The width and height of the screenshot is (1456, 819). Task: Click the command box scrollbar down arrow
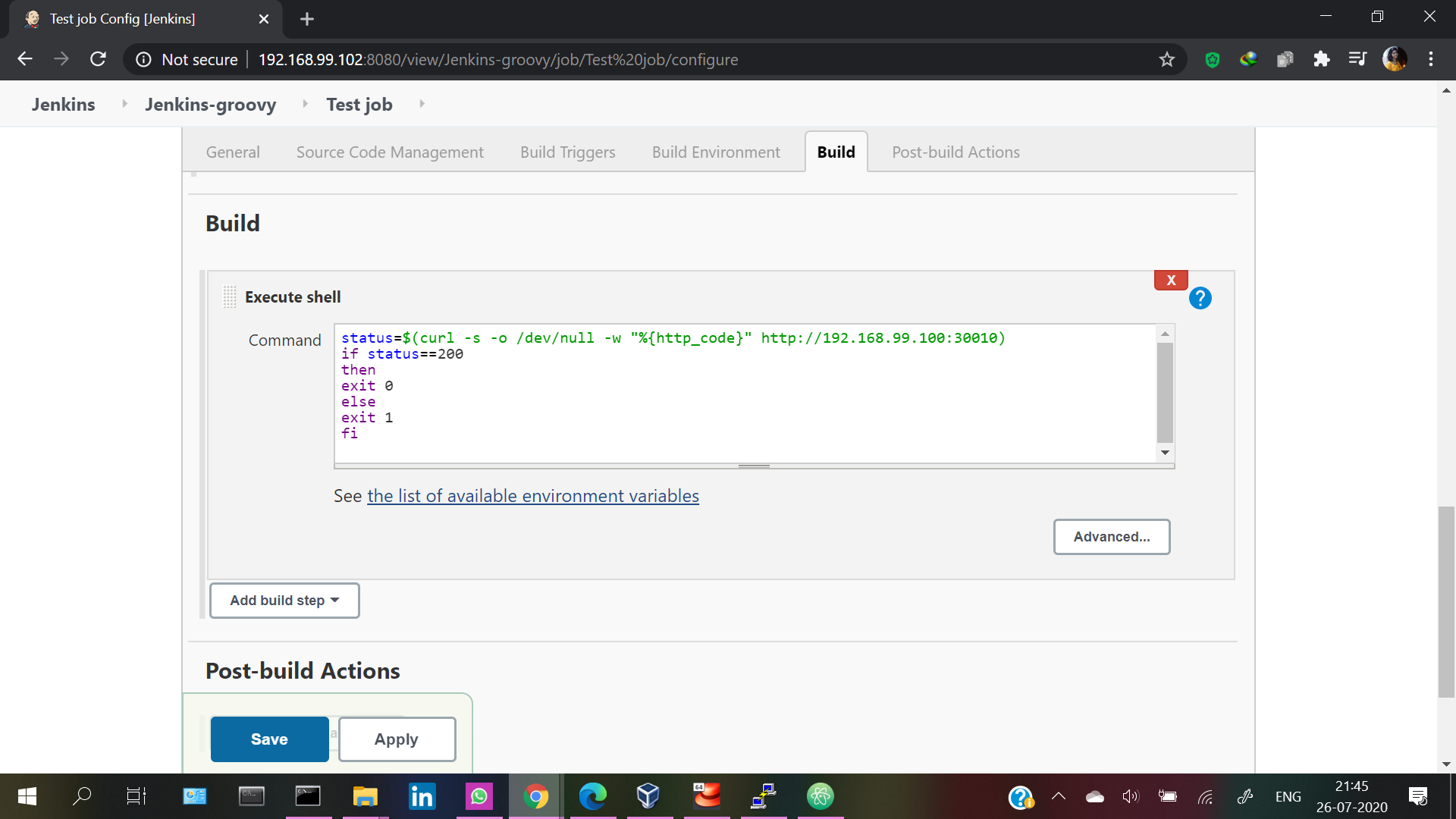coord(1165,453)
